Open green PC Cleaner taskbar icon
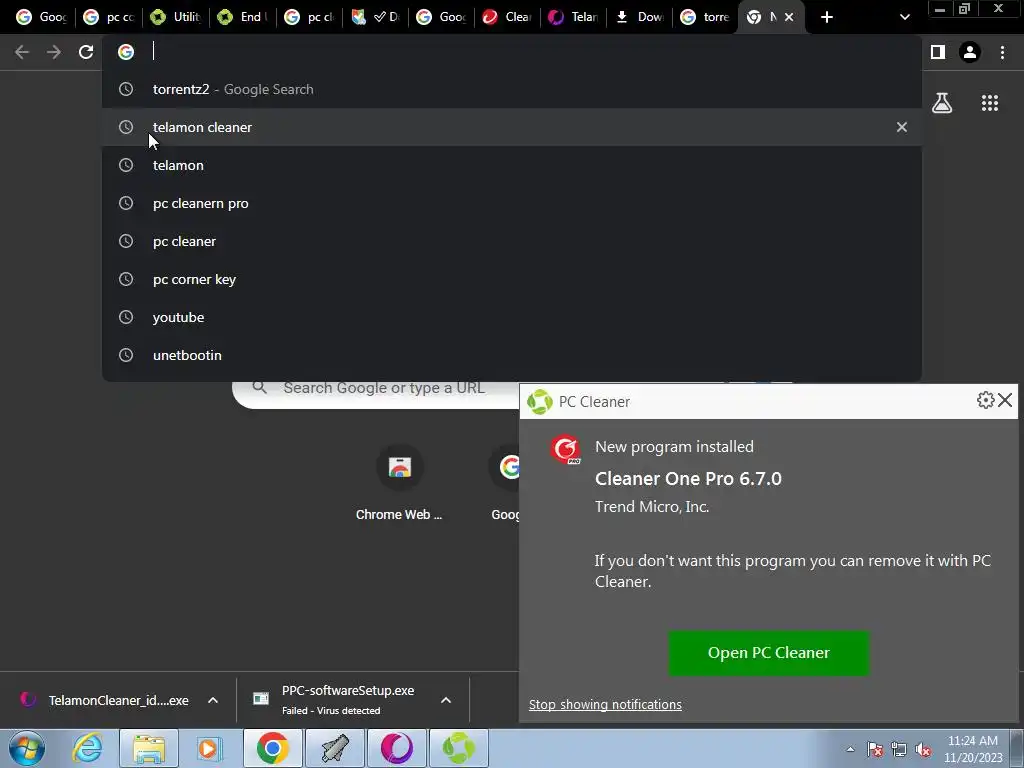Image resolution: width=1024 pixels, height=768 pixels. coord(458,748)
